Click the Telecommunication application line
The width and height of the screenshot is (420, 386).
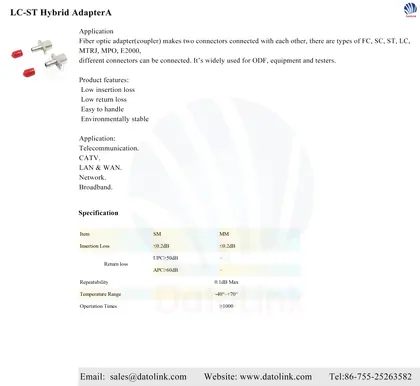[x=109, y=148]
